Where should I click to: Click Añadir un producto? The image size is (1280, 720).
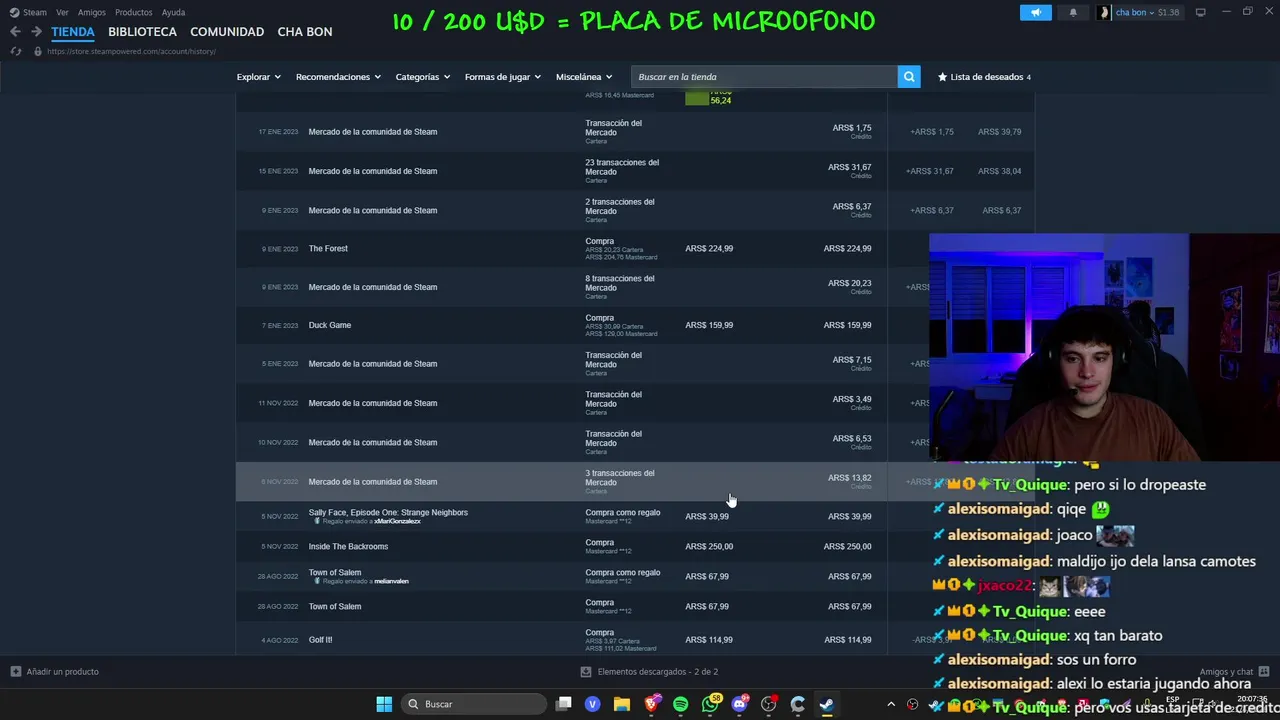pyautogui.click(x=55, y=672)
